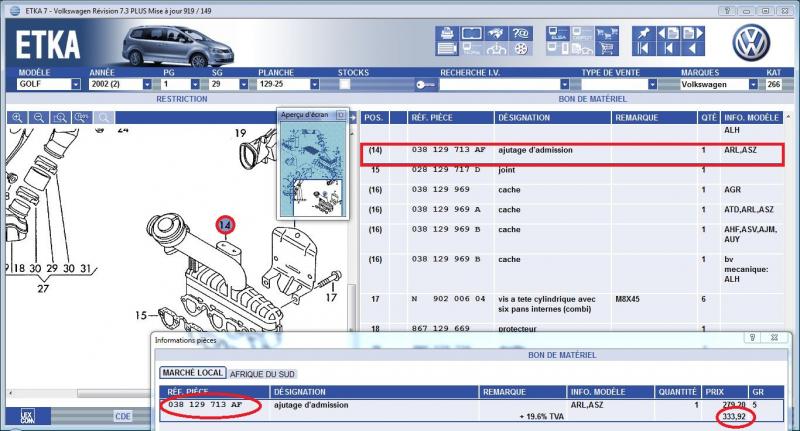Zoom out of the diagram
800x431 pixels.
39,118
